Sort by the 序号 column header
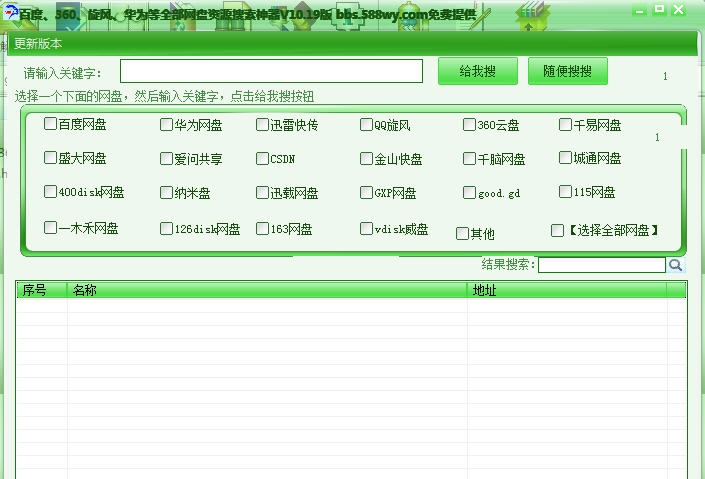The height and width of the screenshot is (479, 705). [42, 290]
